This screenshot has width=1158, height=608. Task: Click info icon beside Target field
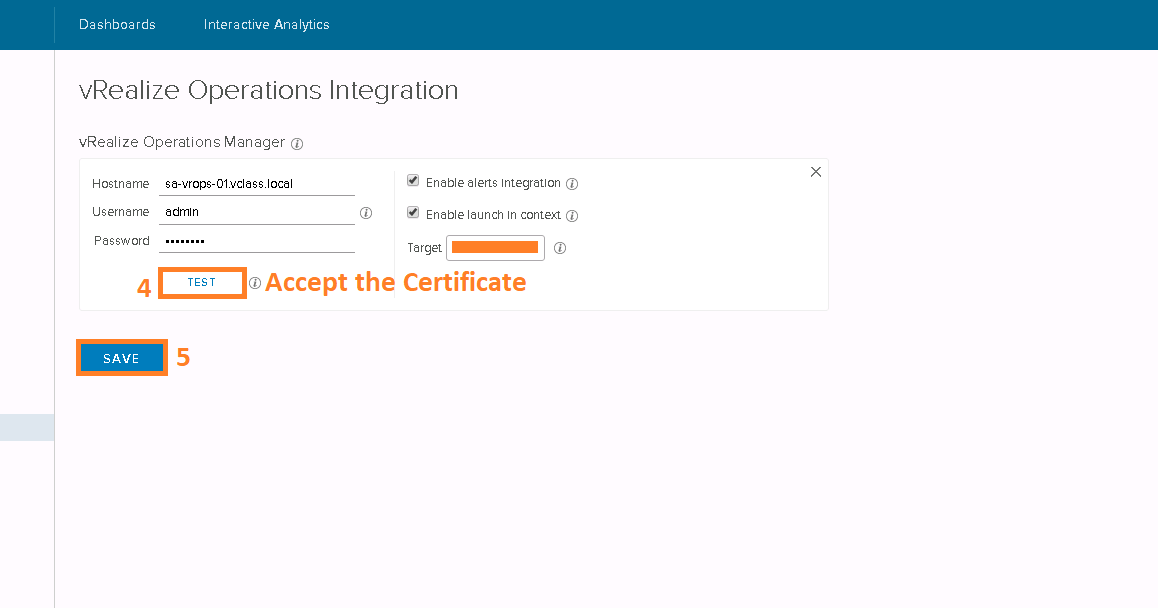(560, 248)
